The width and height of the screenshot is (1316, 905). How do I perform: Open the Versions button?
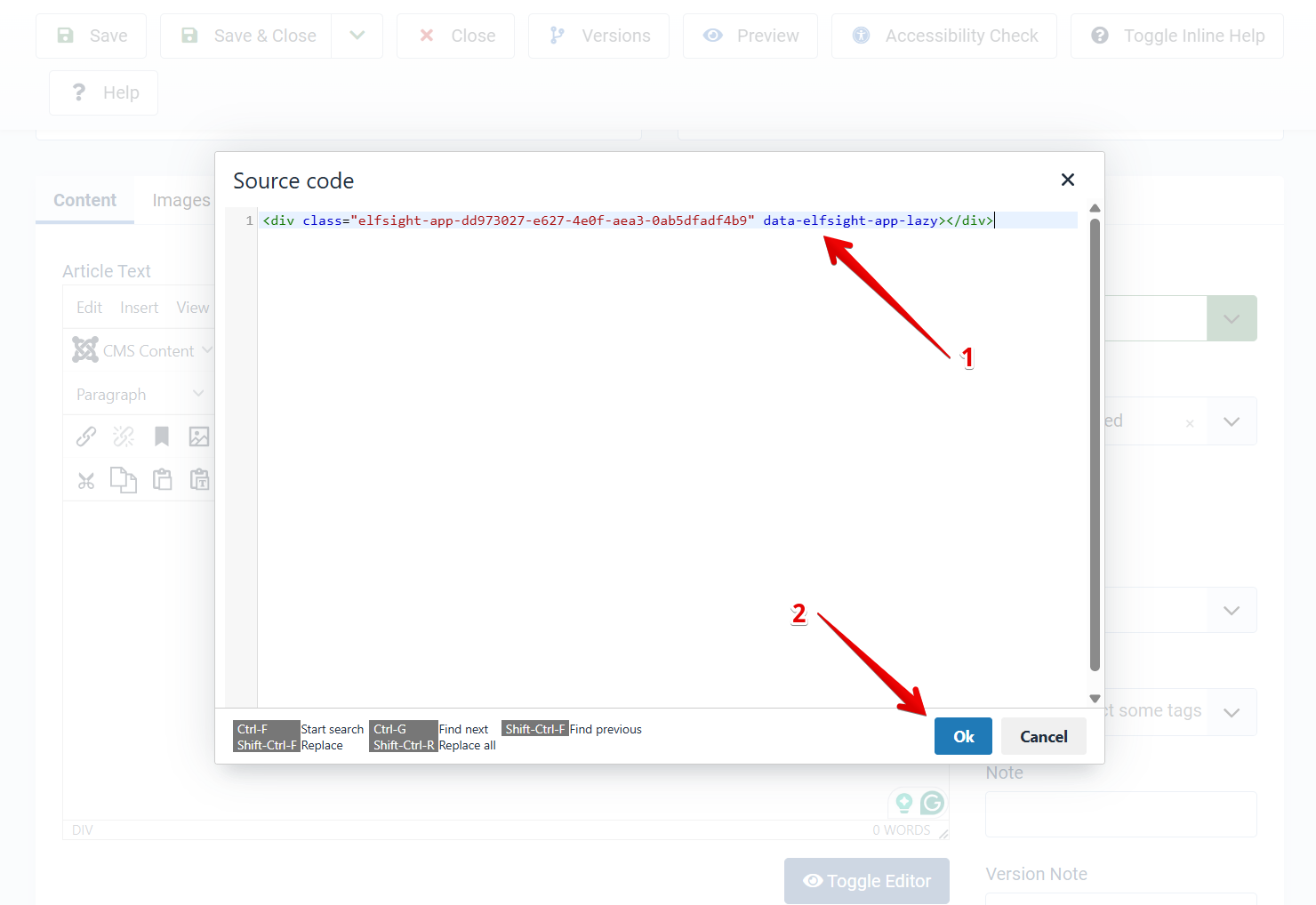coord(599,36)
